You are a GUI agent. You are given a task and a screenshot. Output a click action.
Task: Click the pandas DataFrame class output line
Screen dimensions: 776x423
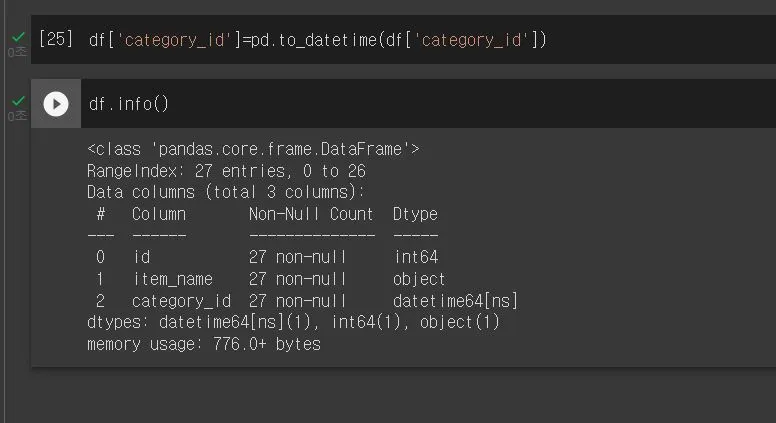[x=253, y=149]
